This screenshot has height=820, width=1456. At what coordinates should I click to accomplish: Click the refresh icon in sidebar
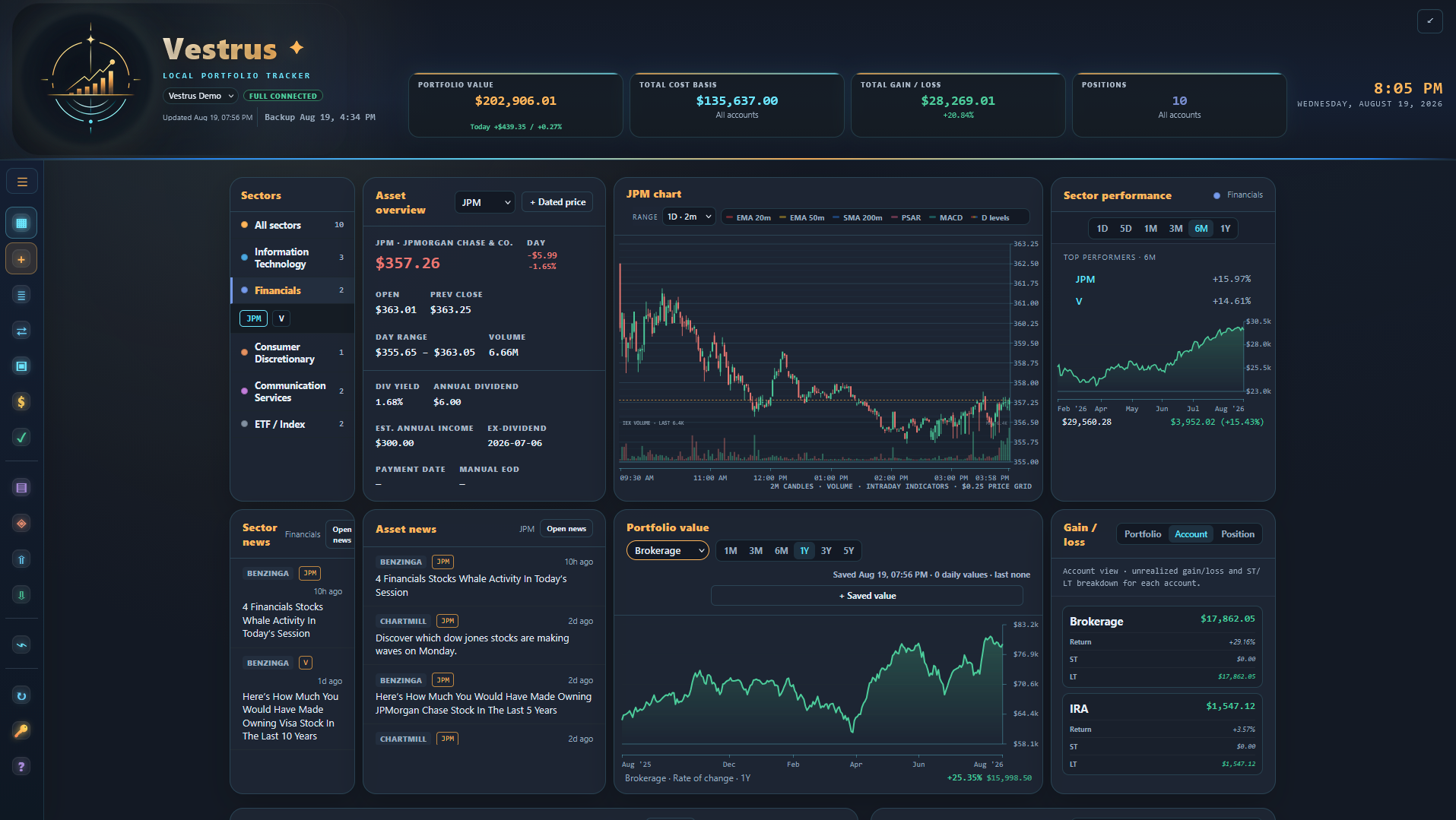click(21, 695)
